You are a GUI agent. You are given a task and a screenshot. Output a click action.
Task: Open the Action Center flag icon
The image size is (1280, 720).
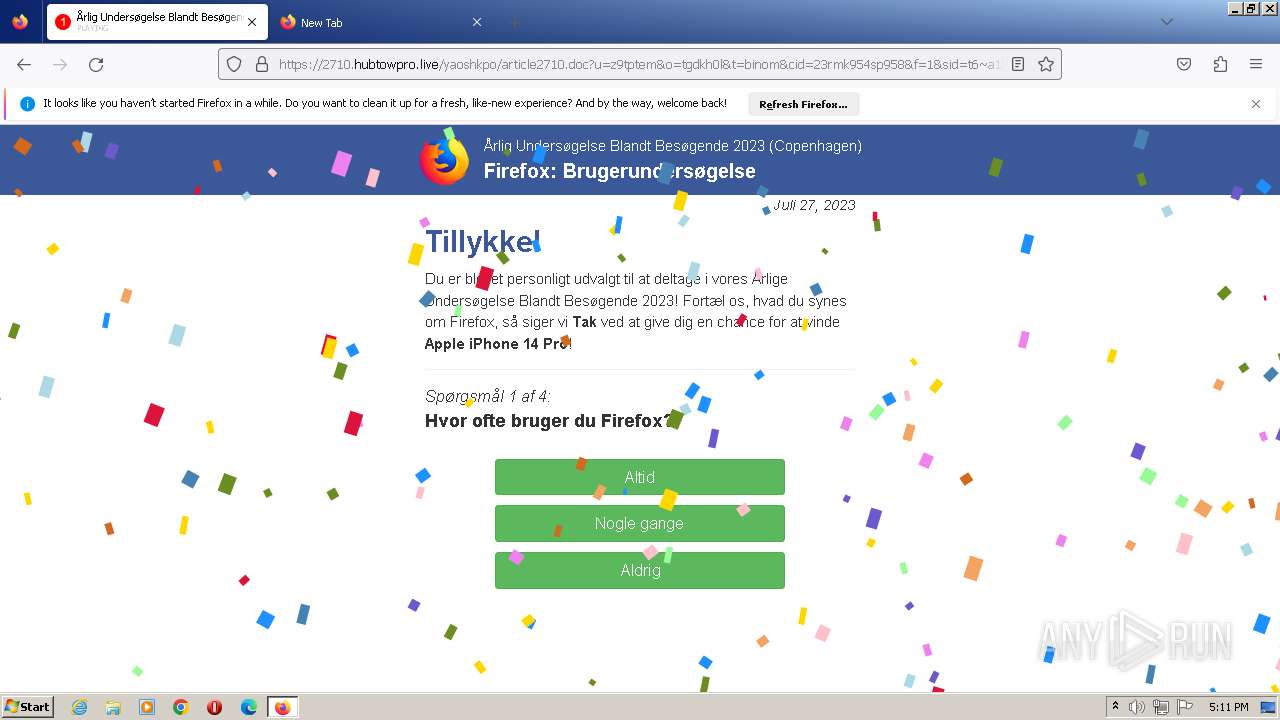tap(1183, 707)
